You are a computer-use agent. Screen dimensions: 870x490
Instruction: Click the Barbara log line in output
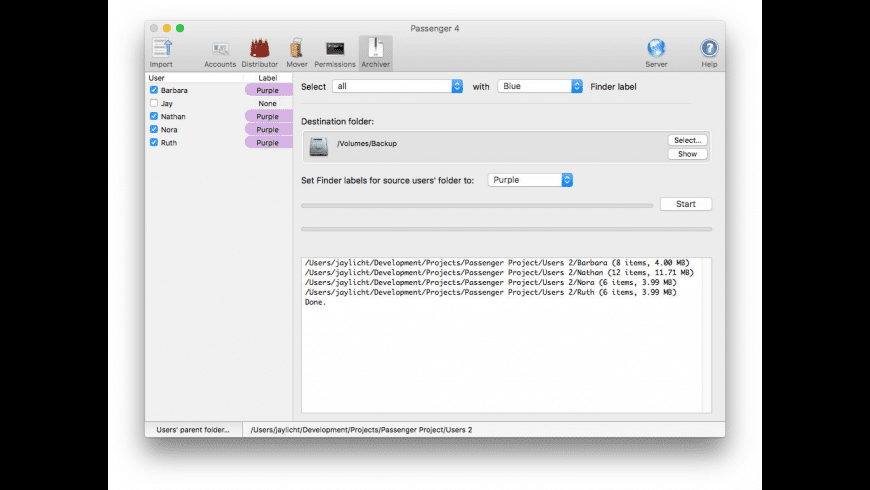pos(497,262)
